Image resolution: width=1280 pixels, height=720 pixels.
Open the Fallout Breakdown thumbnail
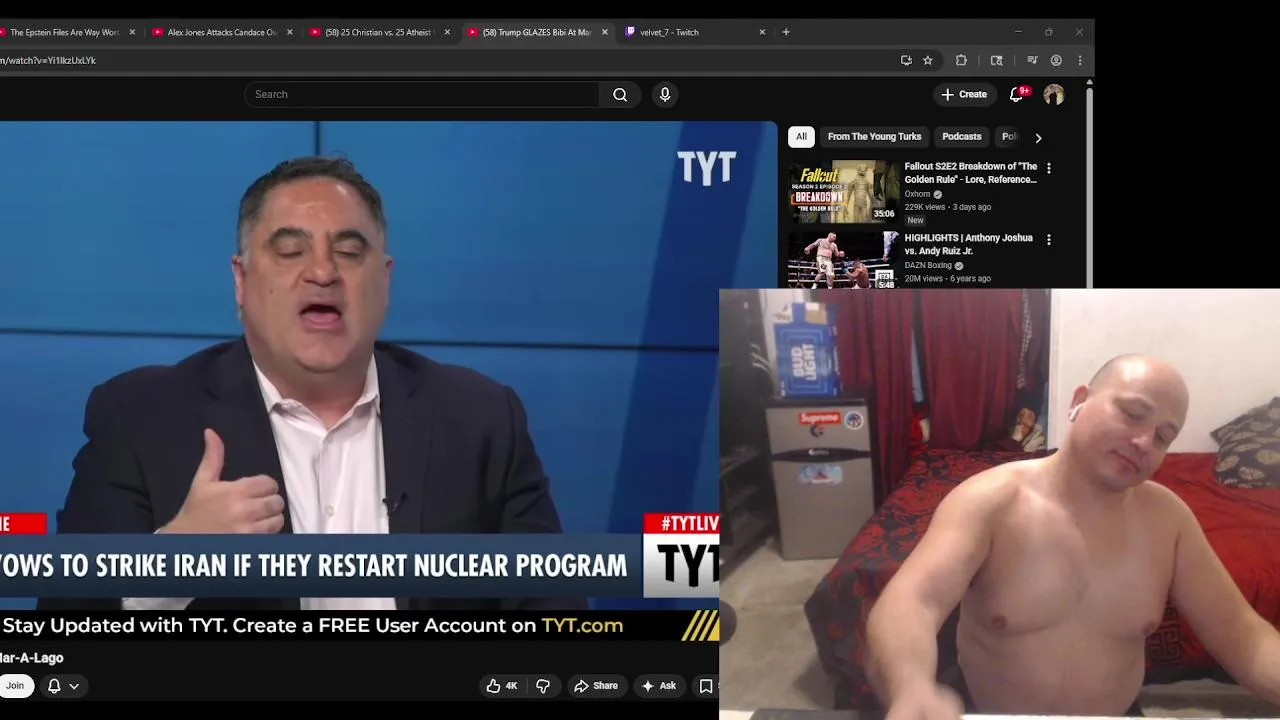844,191
